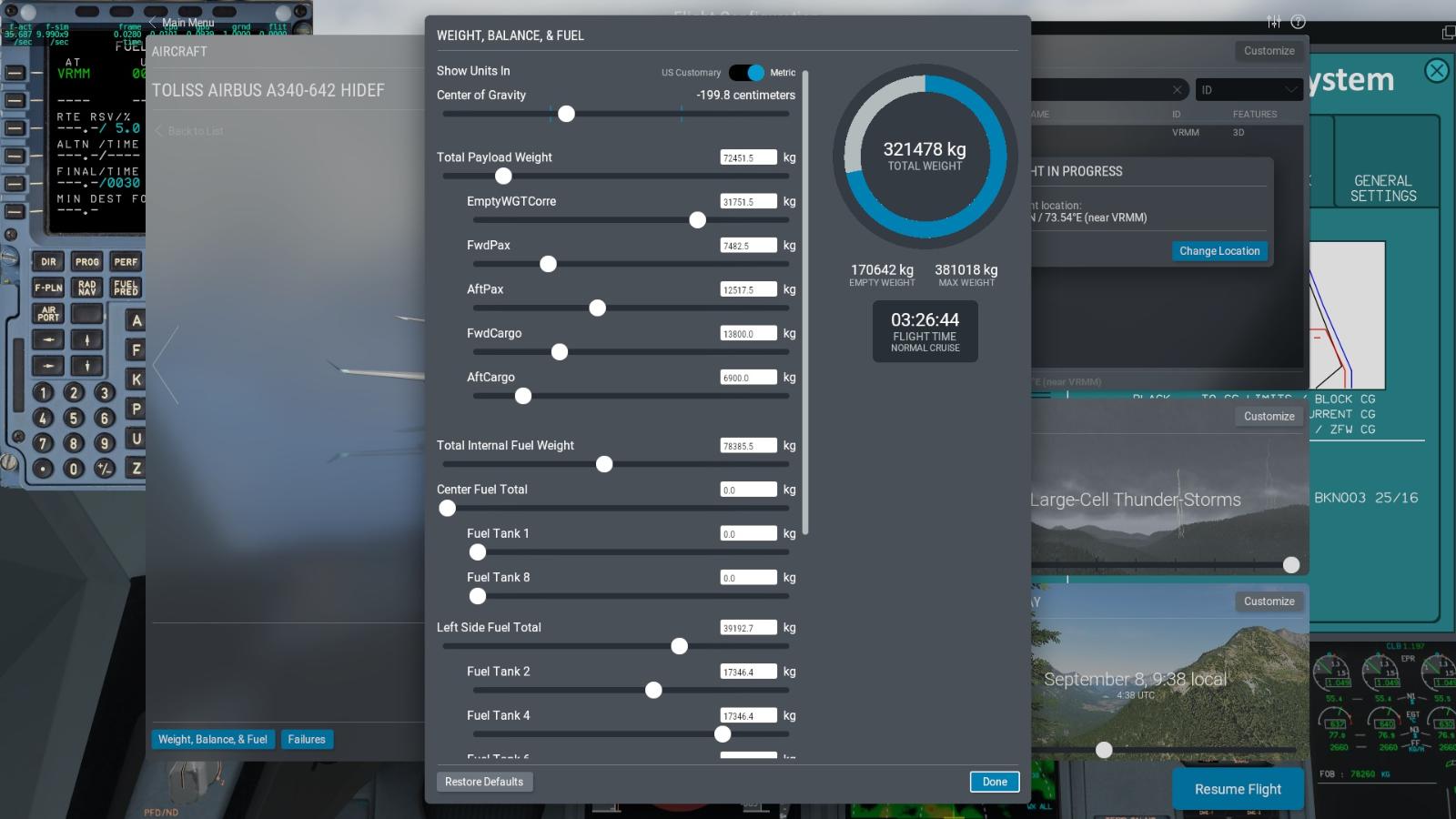Viewport: 1456px width, 819px height.
Task: Push the PROG key on the MCDU
Action: [x=87, y=262]
